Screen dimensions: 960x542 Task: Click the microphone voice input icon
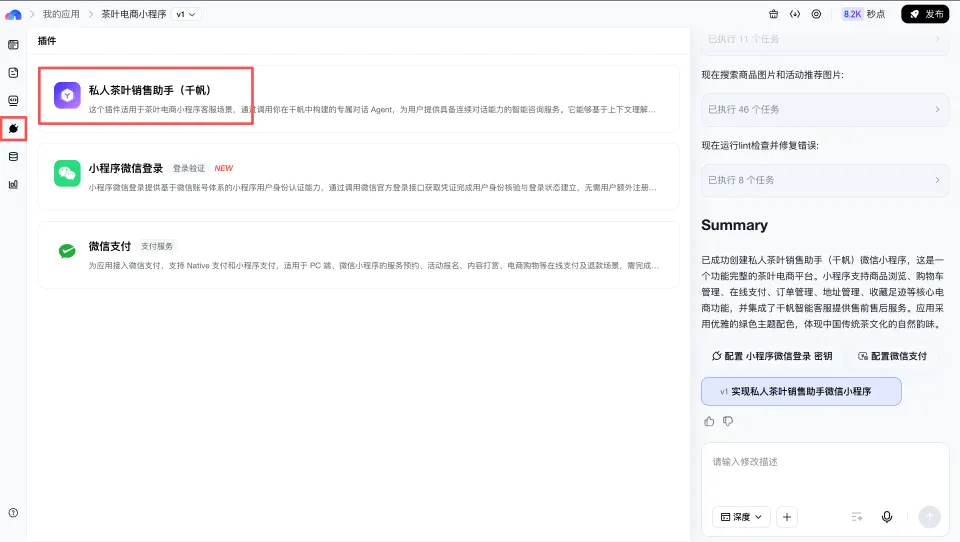[x=887, y=517]
